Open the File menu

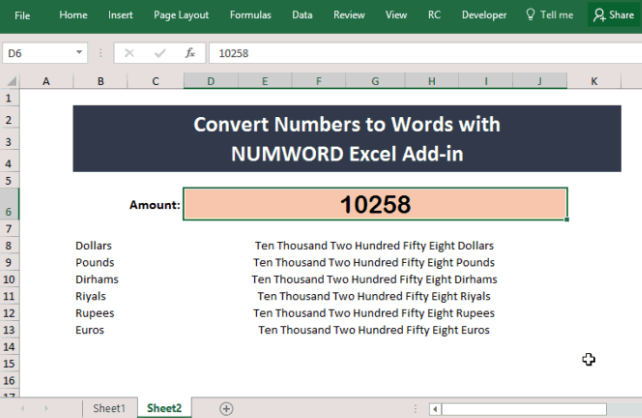point(22,16)
